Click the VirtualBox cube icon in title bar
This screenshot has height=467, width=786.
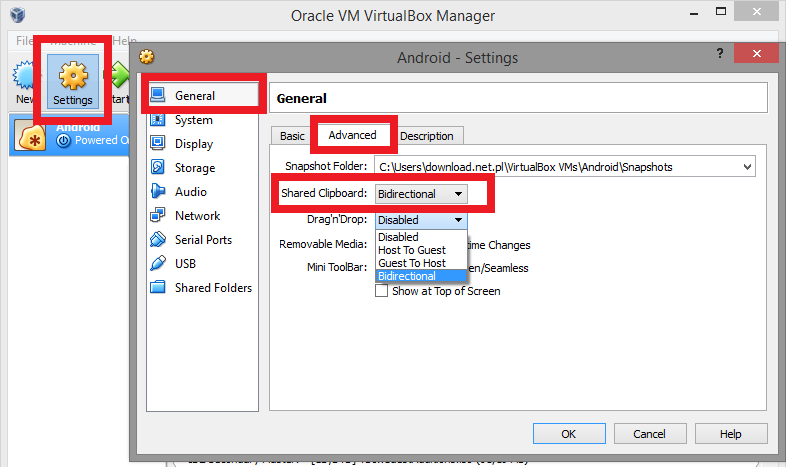18,15
